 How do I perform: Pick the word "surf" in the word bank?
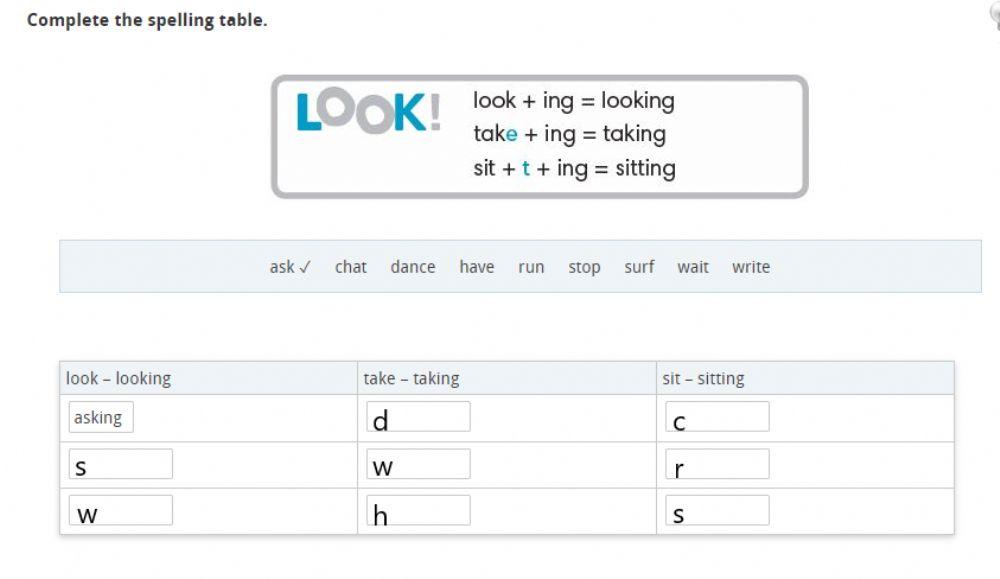[x=639, y=267]
